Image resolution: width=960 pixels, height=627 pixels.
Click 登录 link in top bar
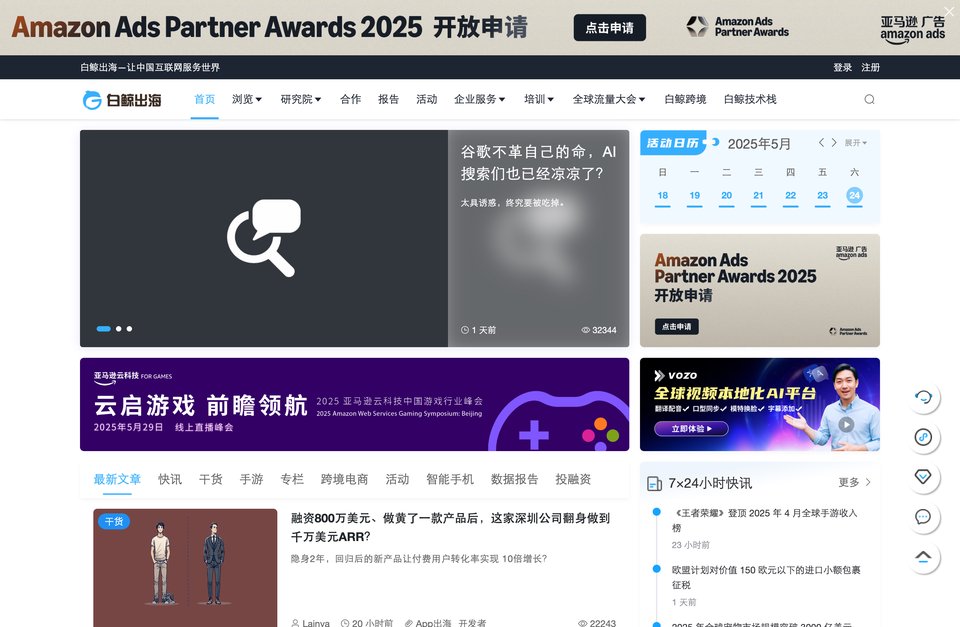coord(842,67)
